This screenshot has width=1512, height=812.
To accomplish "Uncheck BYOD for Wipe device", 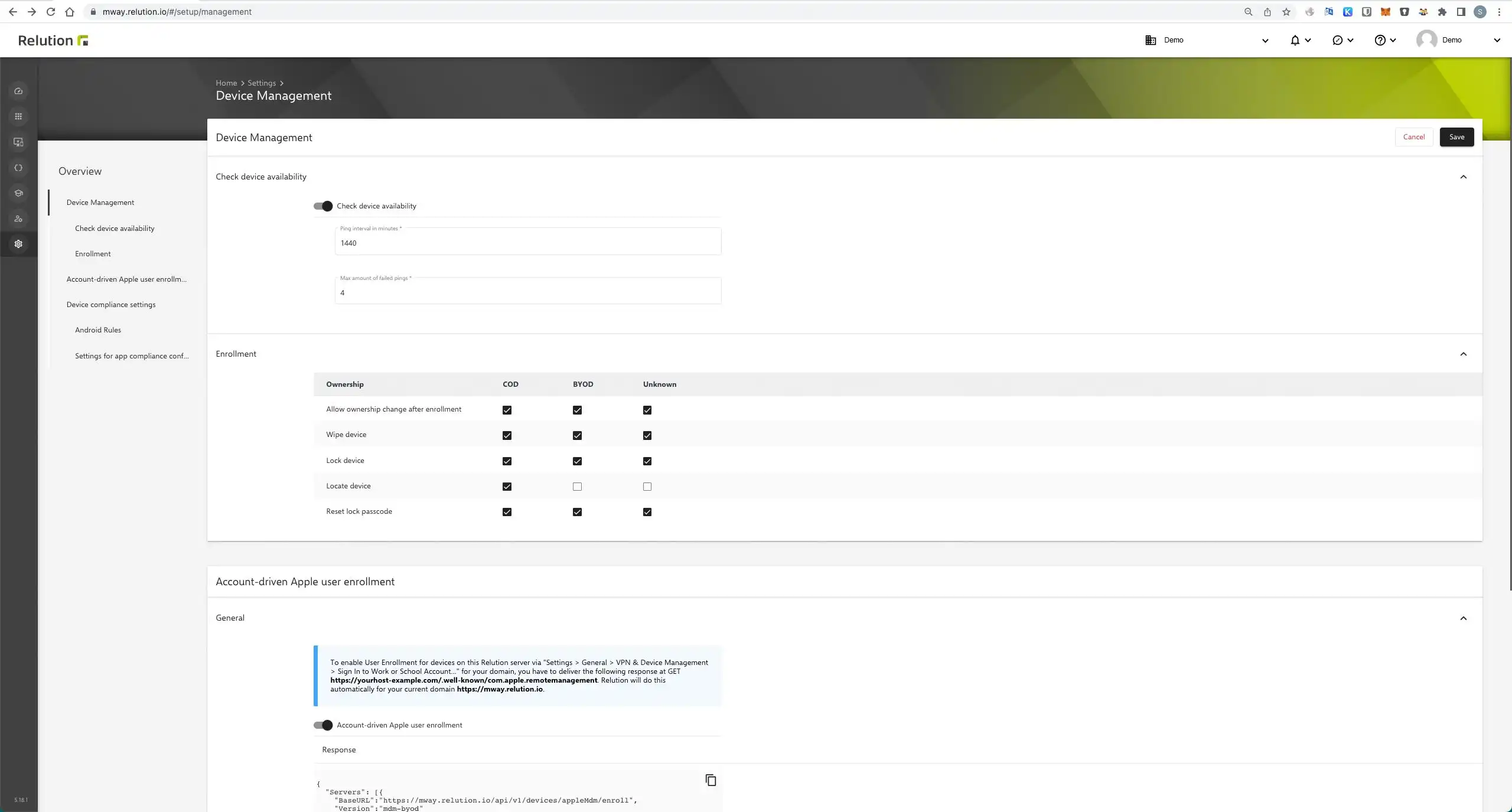I will click(x=577, y=435).
